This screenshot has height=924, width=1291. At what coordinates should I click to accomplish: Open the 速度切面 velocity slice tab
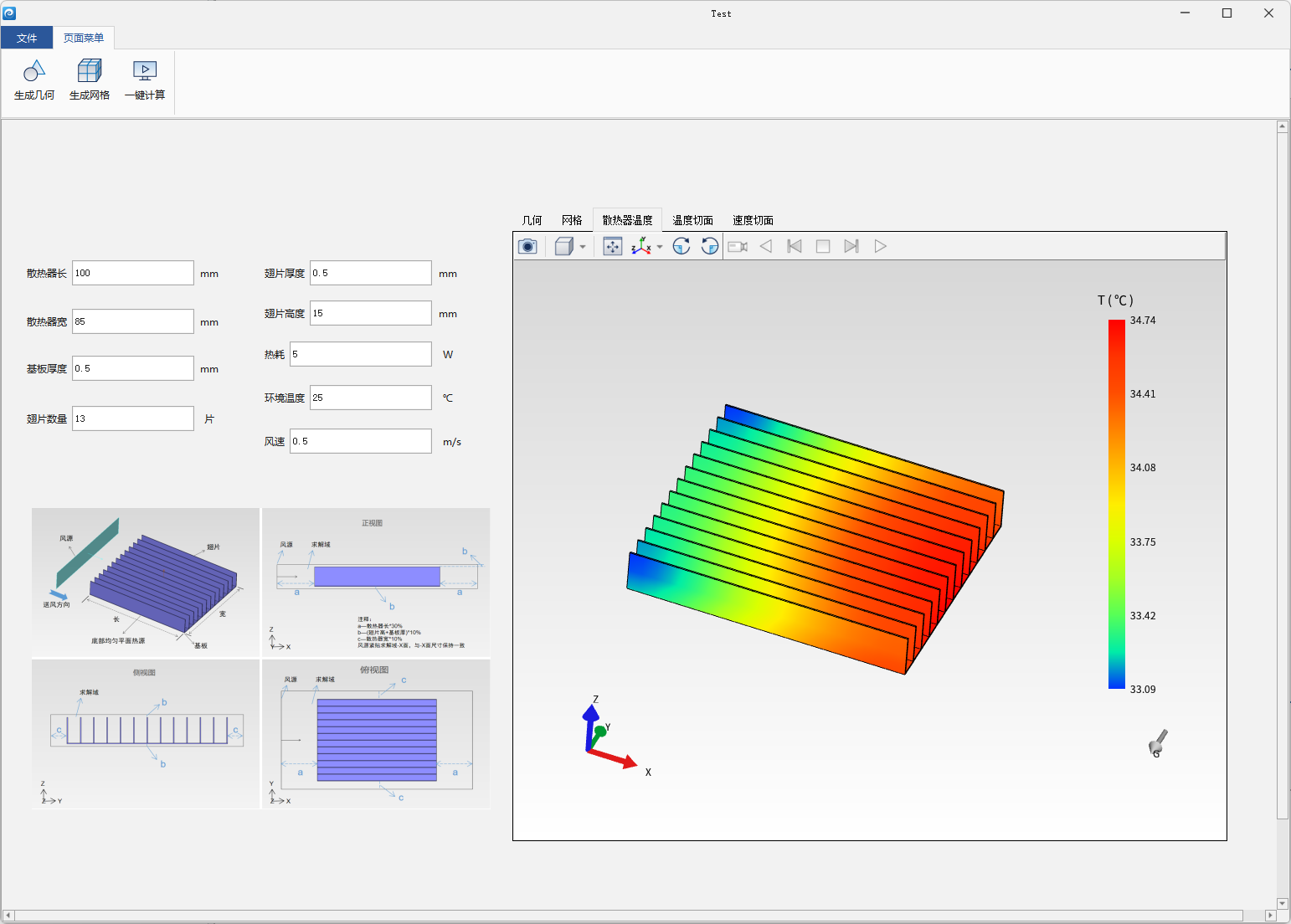pos(753,220)
